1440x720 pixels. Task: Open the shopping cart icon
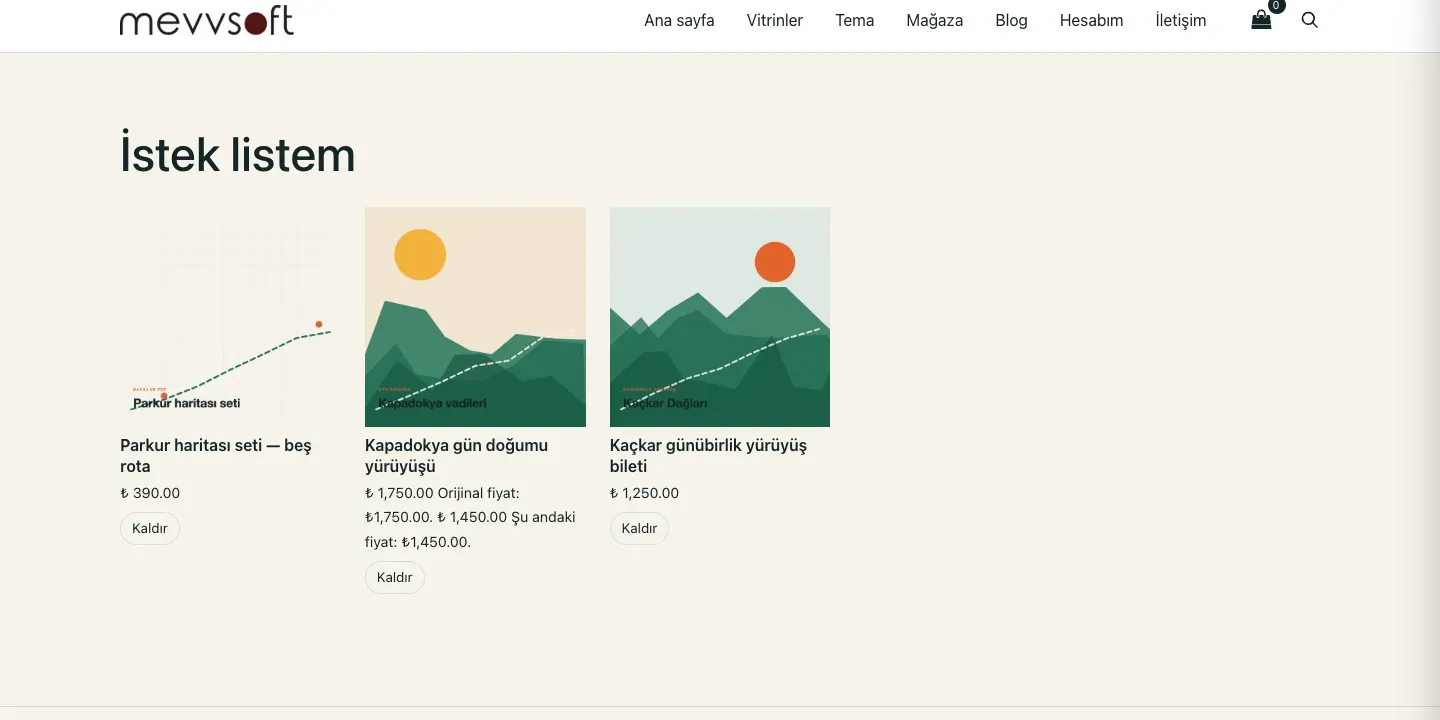click(1261, 20)
